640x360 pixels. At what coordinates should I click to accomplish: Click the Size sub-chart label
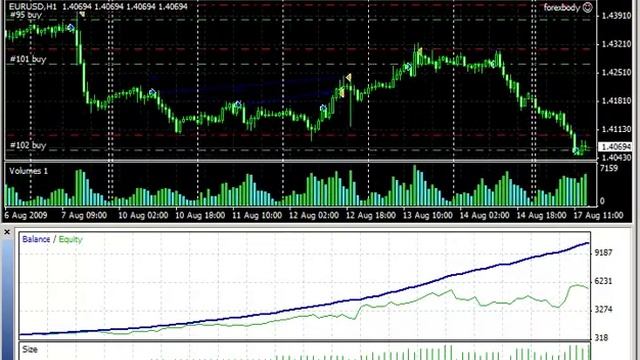pos(30,349)
